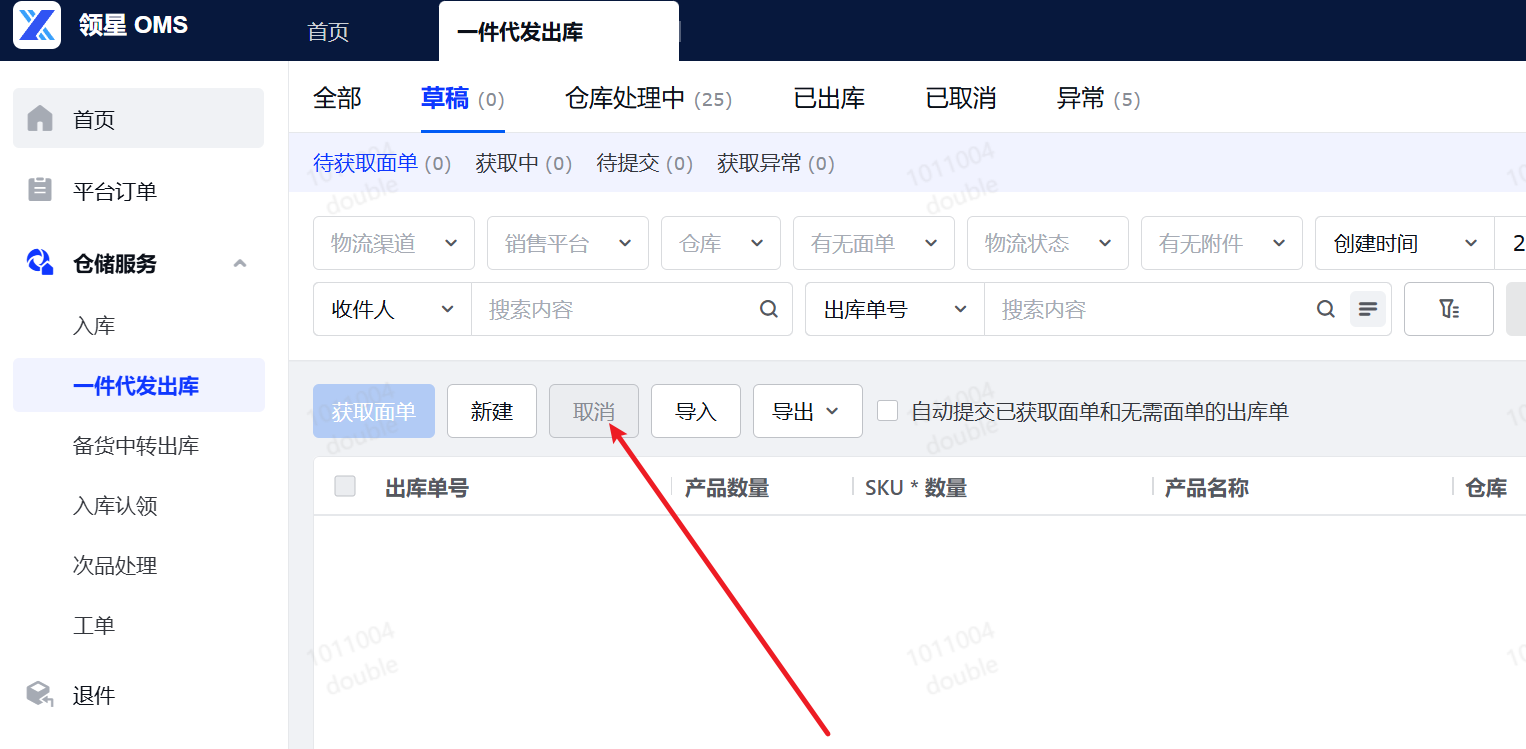Open the 物流渠道 dropdown
This screenshot has height=749, width=1526.
[x=394, y=243]
